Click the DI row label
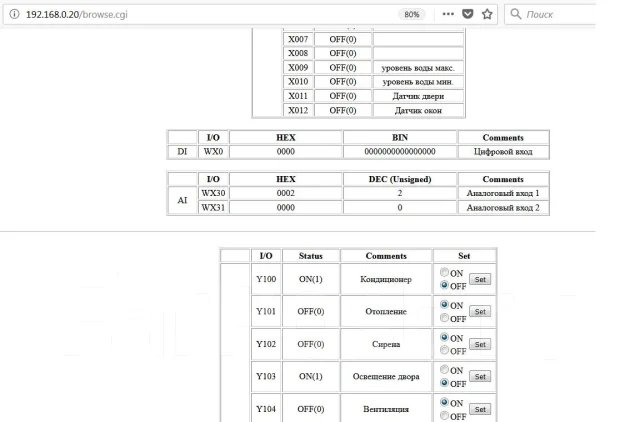Screen dimensions: 640x422 pyautogui.click(x=182, y=151)
